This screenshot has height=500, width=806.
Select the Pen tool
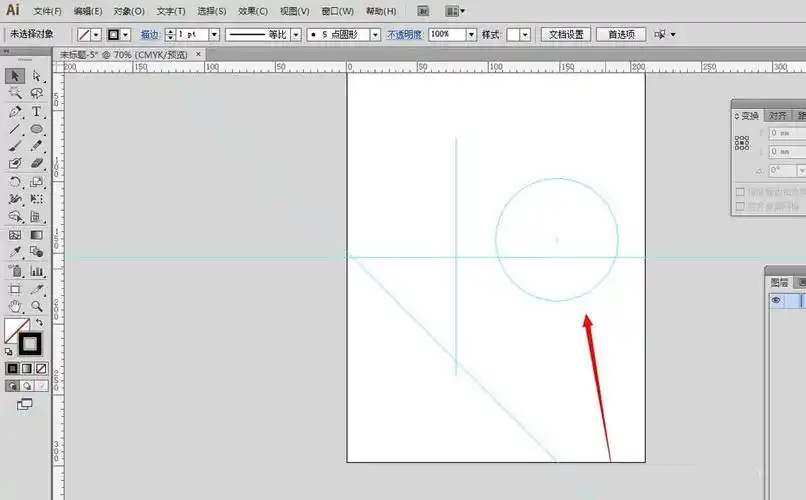(x=15, y=112)
